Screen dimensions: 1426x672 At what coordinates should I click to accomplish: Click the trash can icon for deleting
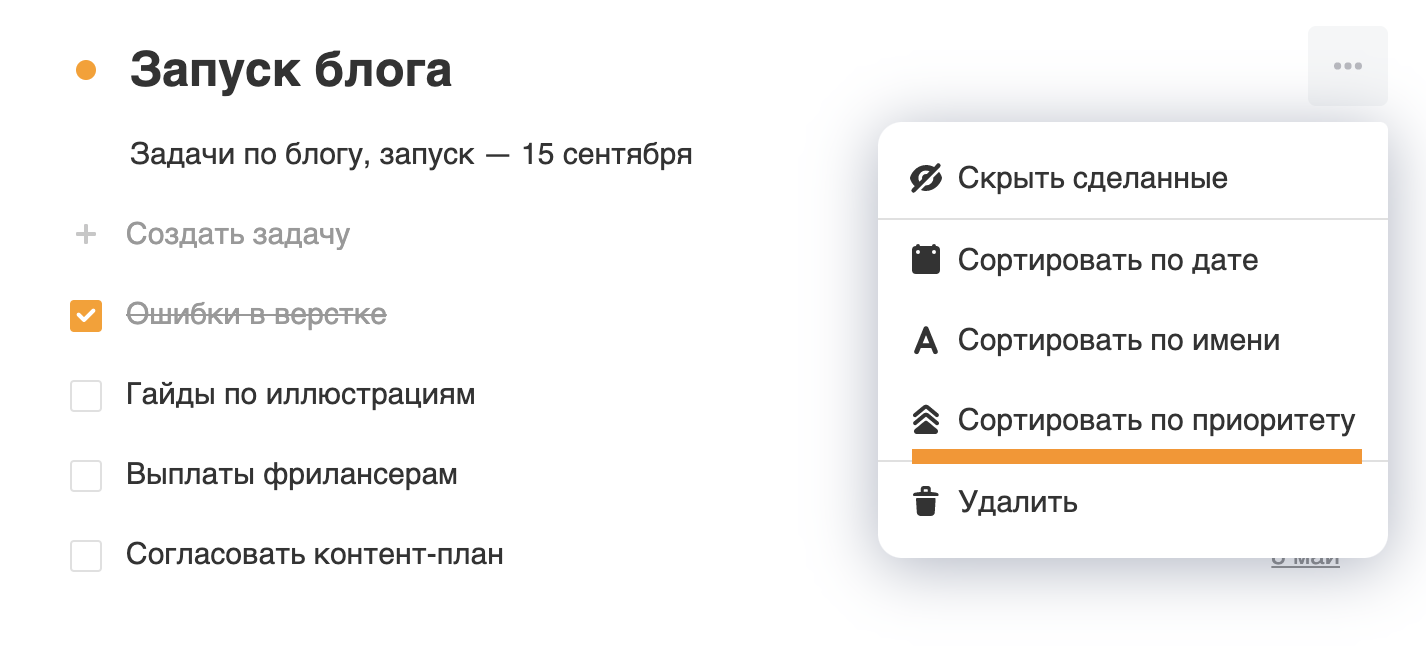click(x=926, y=501)
